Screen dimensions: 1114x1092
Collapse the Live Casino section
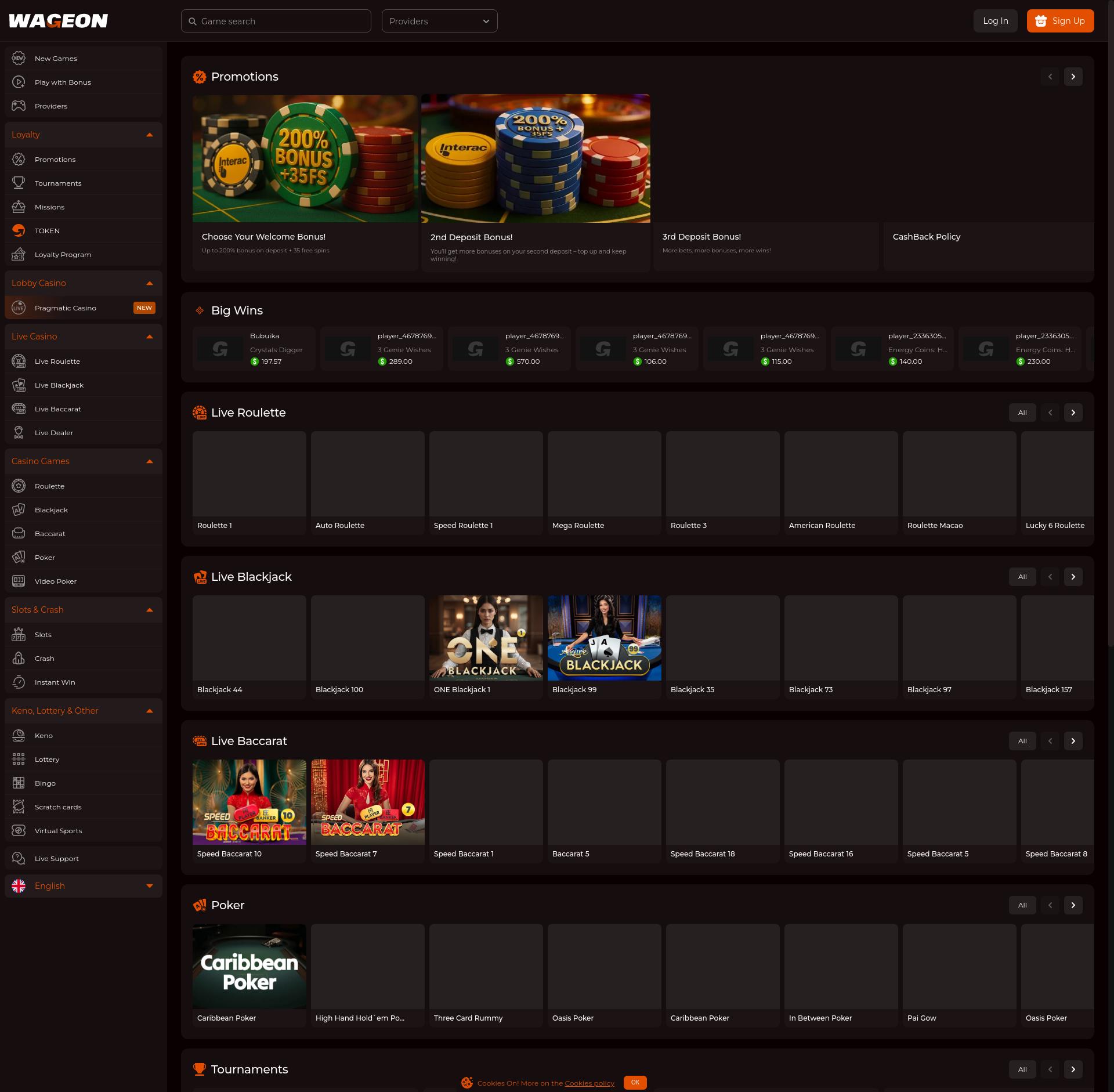click(x=149, y=337)
